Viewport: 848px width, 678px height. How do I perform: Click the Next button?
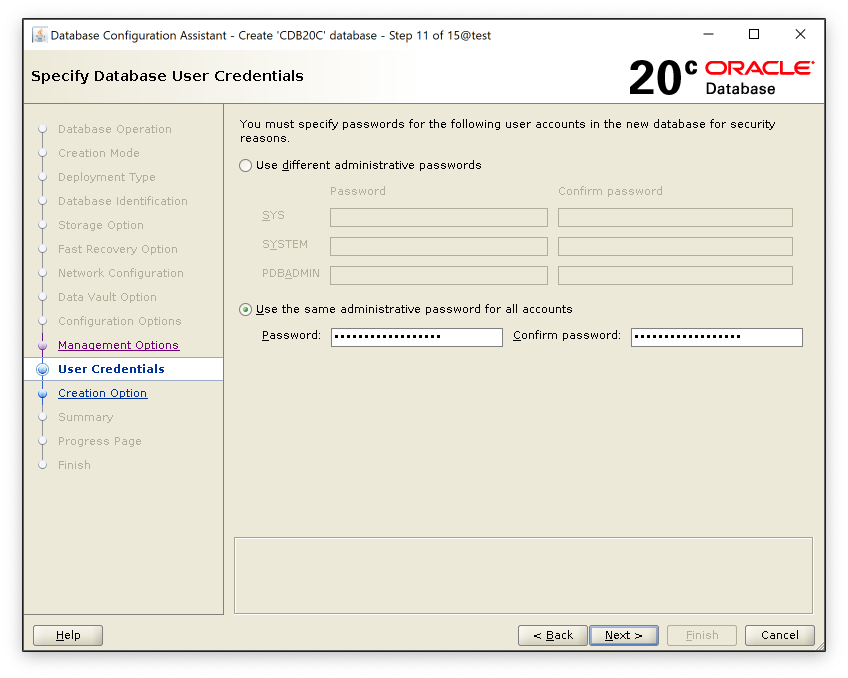click(624, 635)
